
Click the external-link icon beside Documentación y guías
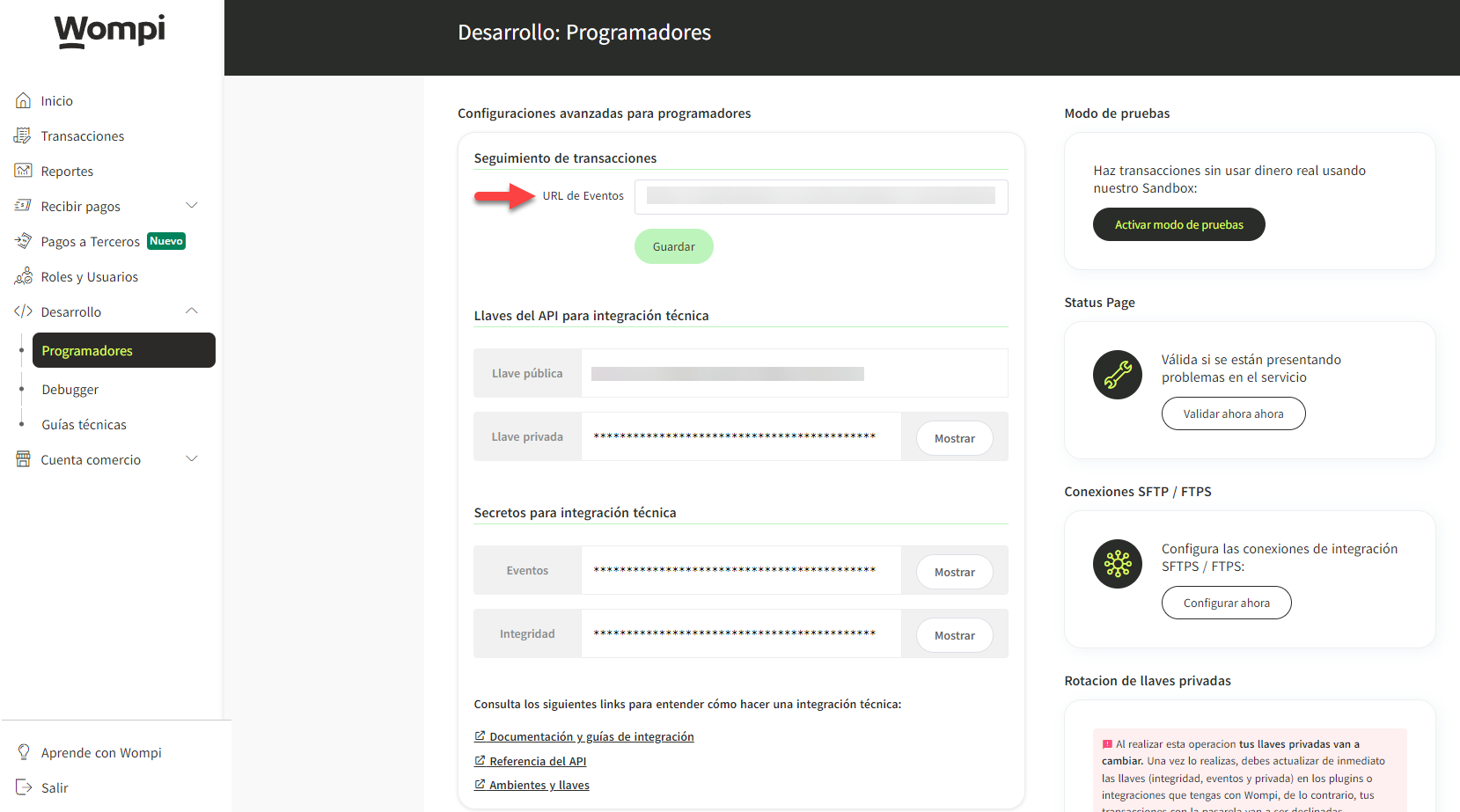pyautogui.click(x=480, y=736)
